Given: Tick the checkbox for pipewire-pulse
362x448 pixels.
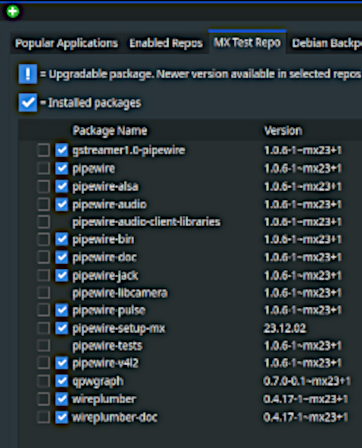Looking at the screenshot, I should point(44,310).
